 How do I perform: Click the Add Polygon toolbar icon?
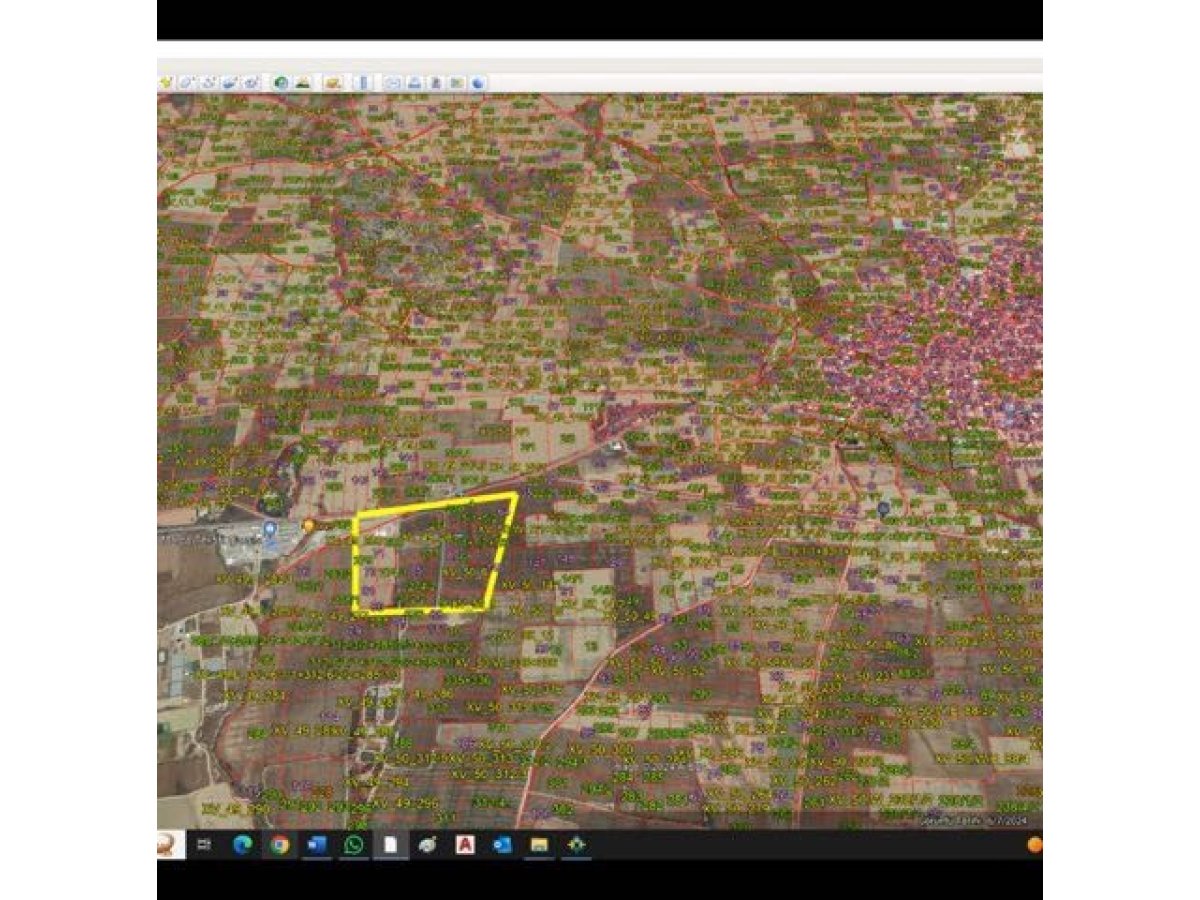tap(187, 83)
